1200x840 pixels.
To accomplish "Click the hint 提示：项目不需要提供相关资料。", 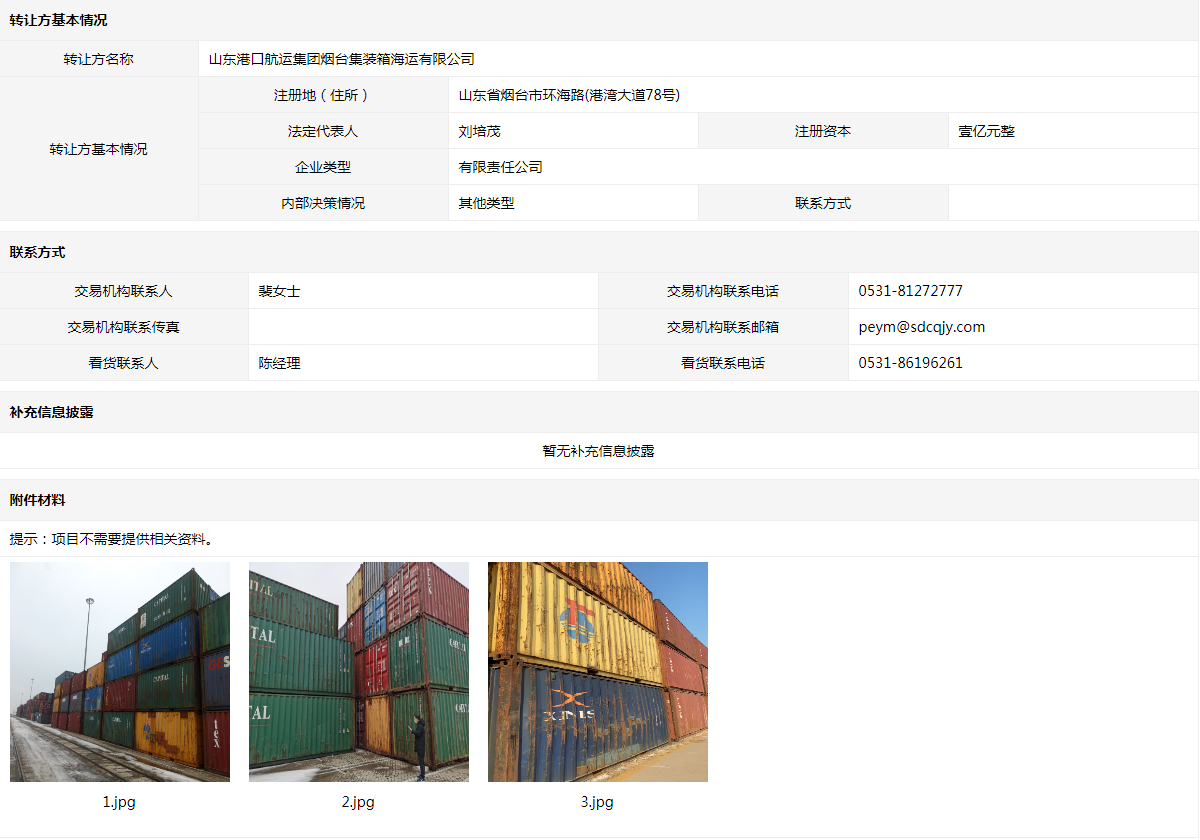I will (113, 539).
